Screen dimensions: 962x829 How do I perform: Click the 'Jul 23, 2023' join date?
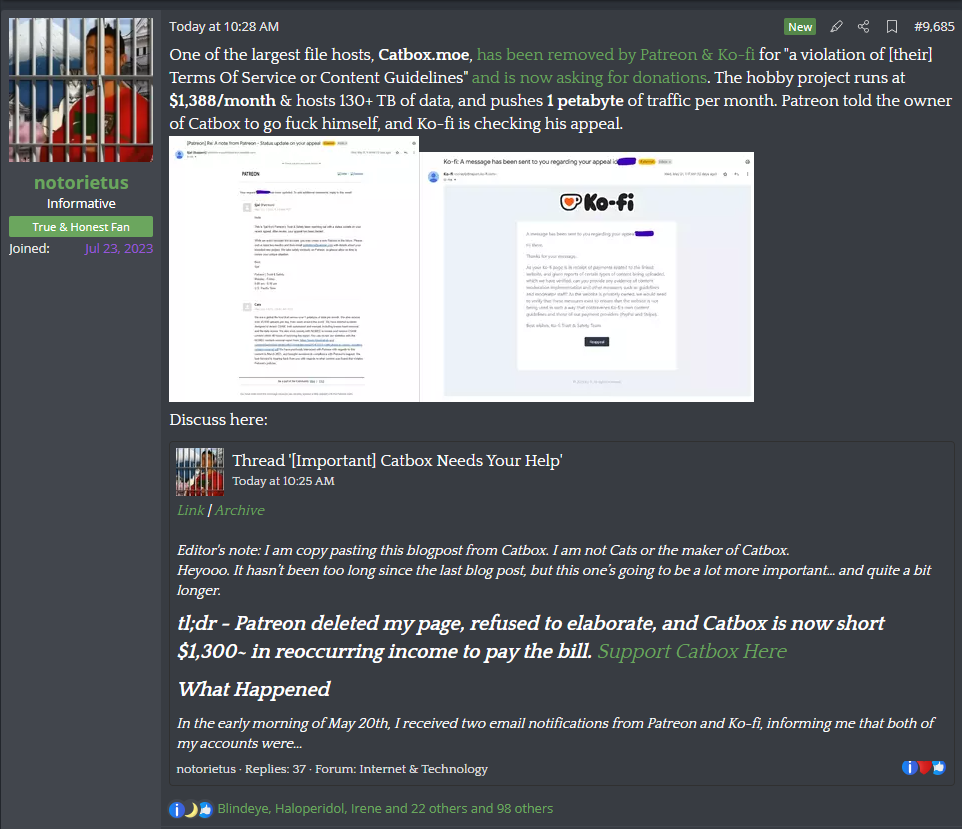tap(119, 249)
